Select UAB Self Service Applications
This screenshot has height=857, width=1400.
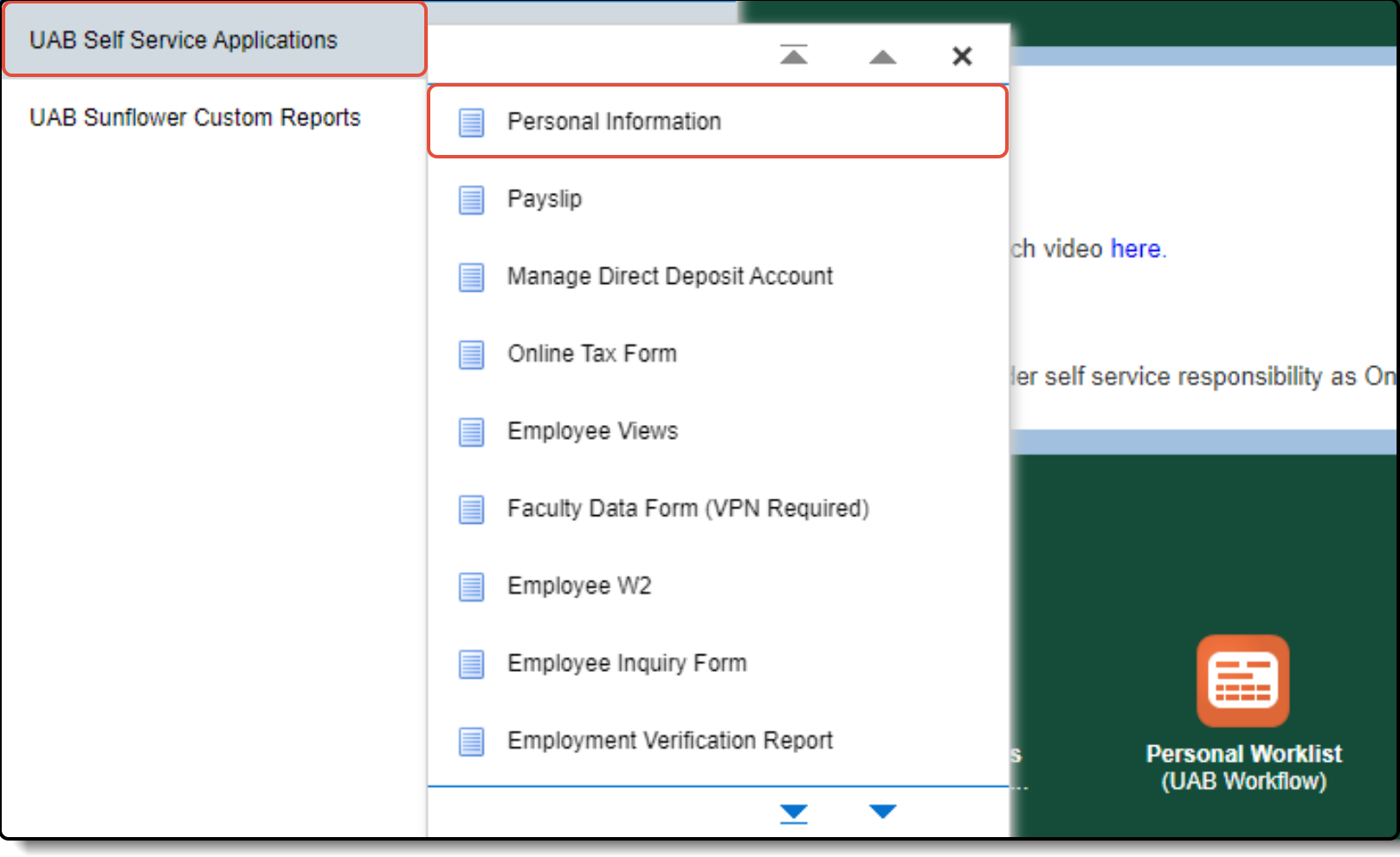click(215, 40)
